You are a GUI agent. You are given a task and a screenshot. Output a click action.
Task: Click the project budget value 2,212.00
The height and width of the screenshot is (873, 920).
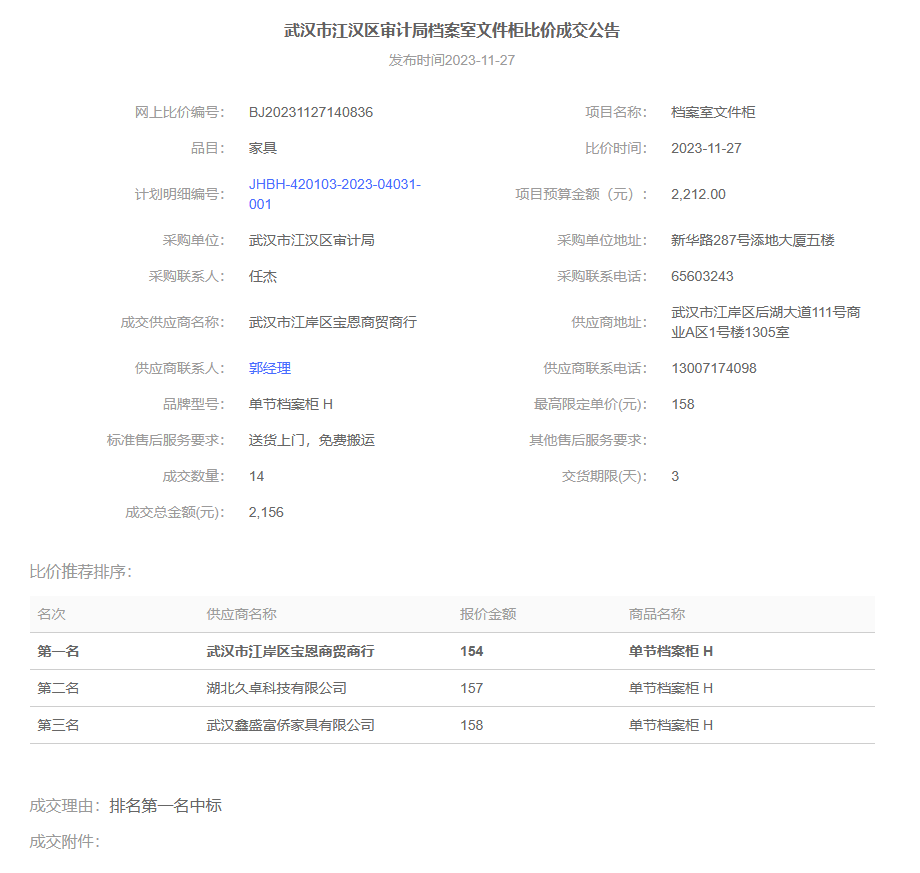pos(698,194)
